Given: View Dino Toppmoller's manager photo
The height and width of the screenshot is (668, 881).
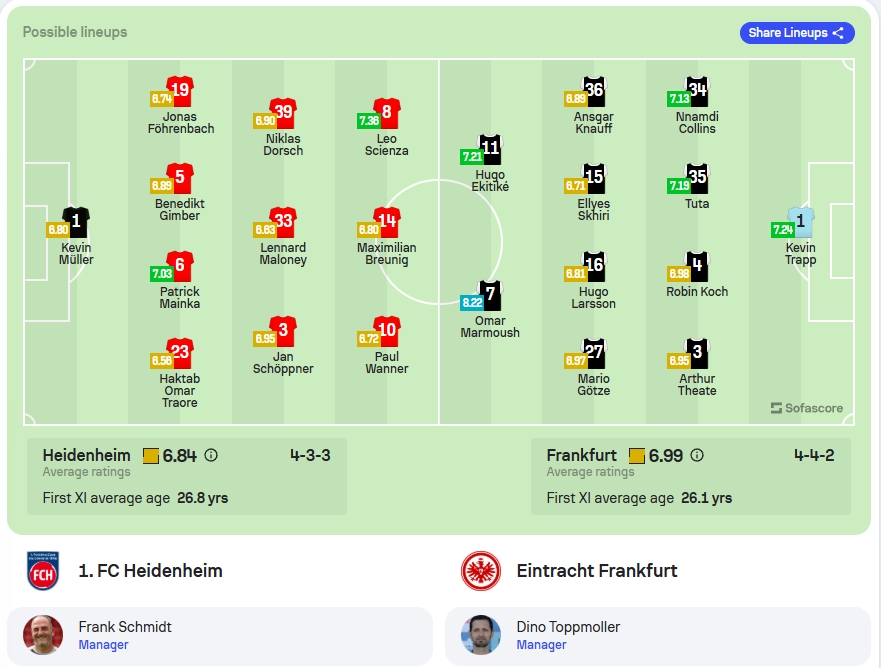Looking at the screenshot, I should pyautogui.click(x=481, y=635).
